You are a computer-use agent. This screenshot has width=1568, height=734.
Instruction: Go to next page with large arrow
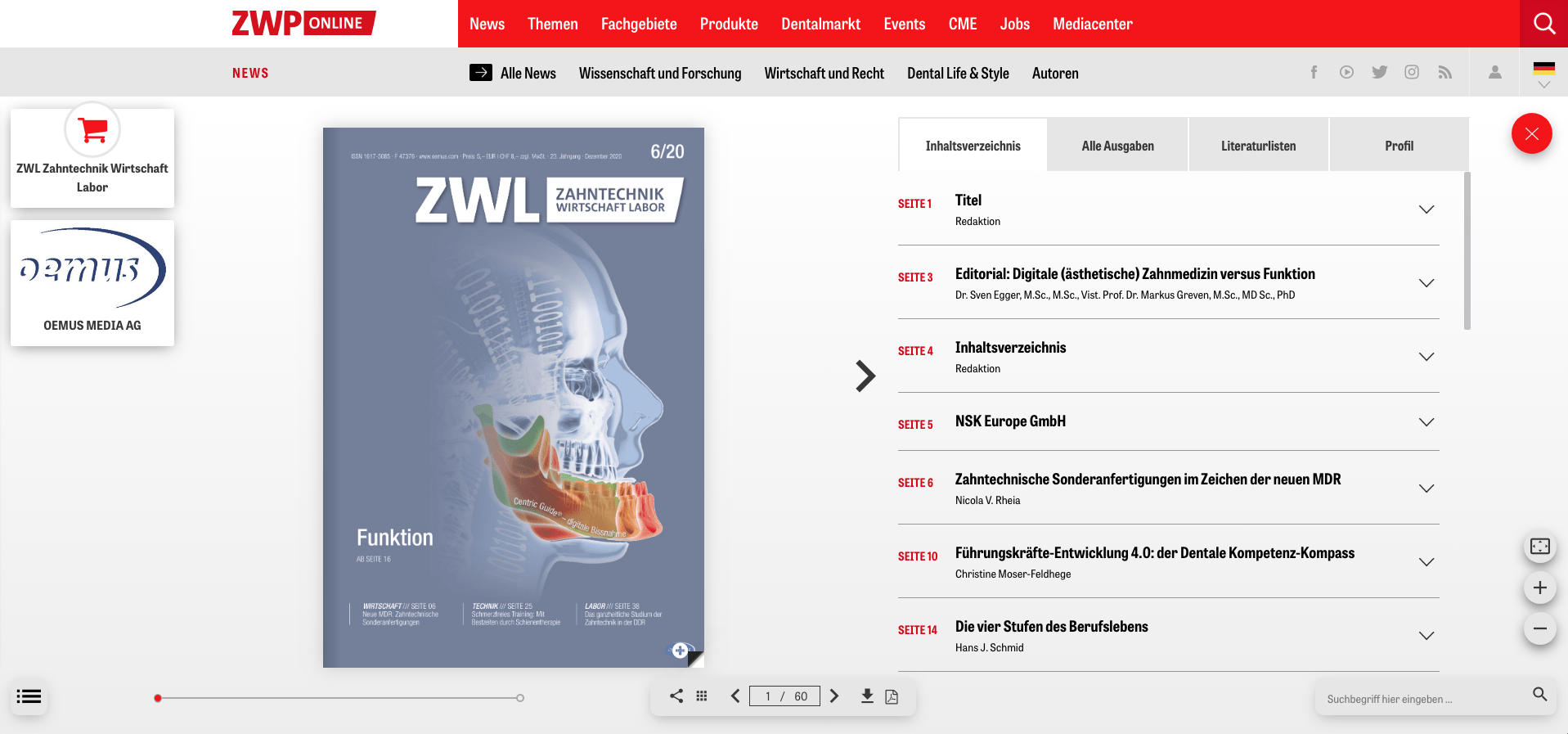(x=865, y=376)
